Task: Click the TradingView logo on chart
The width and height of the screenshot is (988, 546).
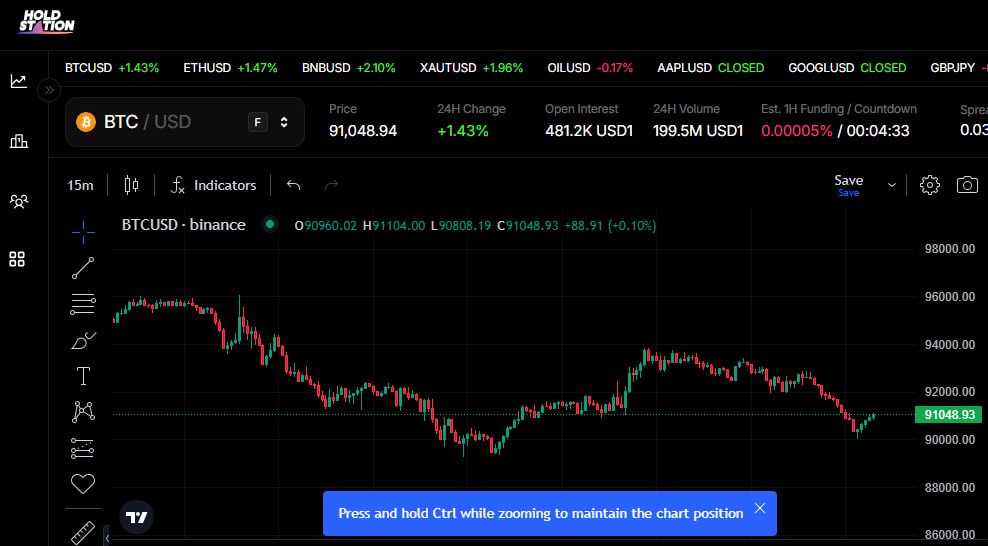Action: point(136,517)
